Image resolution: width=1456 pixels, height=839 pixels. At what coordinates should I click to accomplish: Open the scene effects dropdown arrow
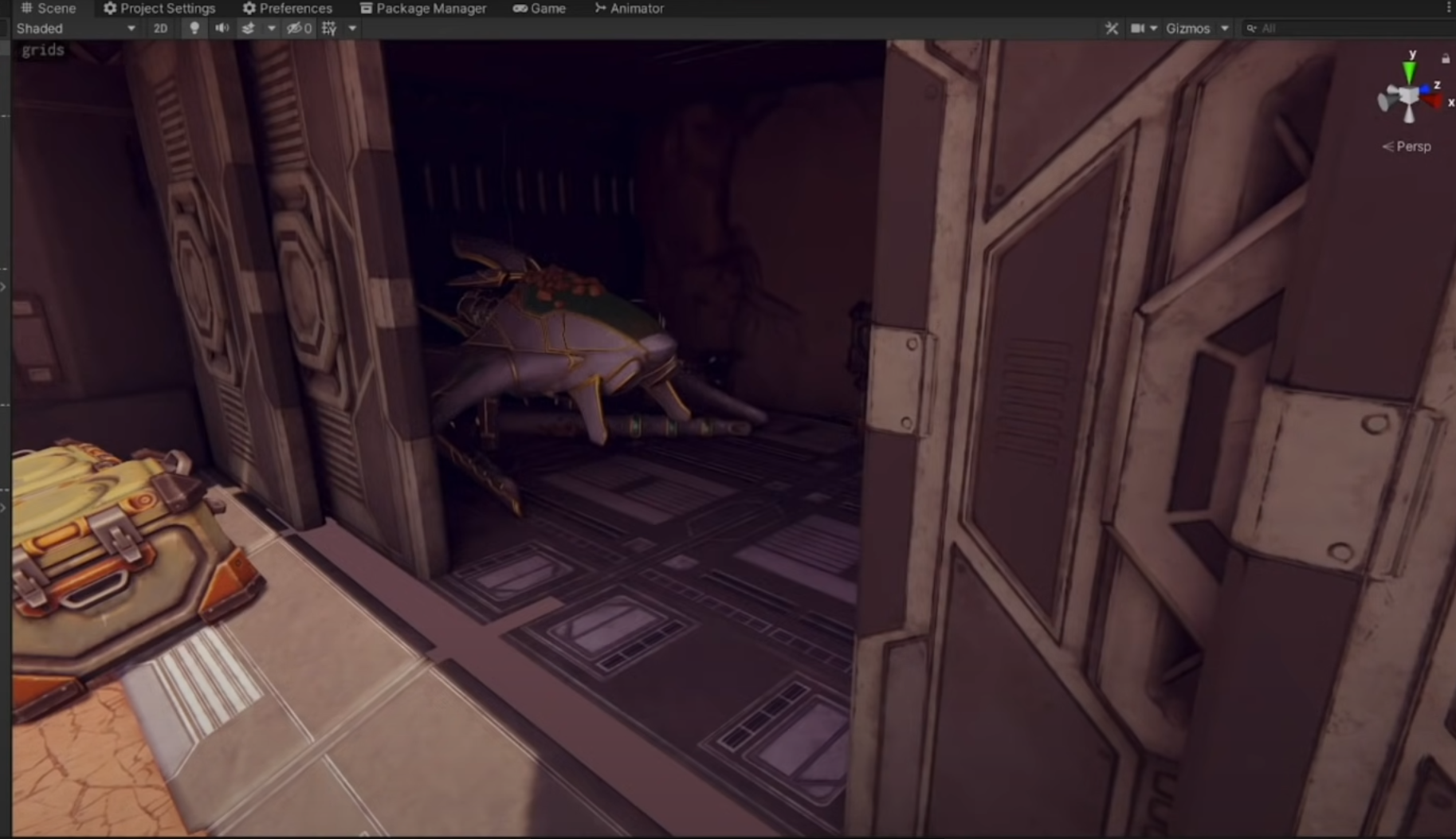pyautogui.click(x=271, y=29)
